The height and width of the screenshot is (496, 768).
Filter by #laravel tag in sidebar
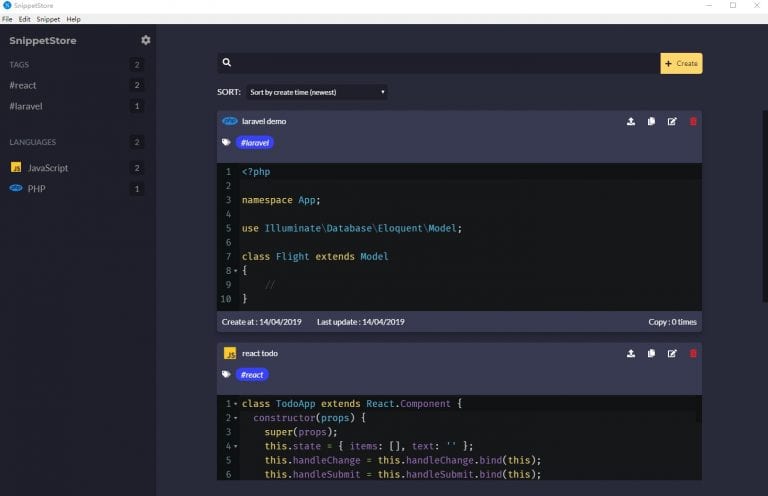tap(26, 106)
